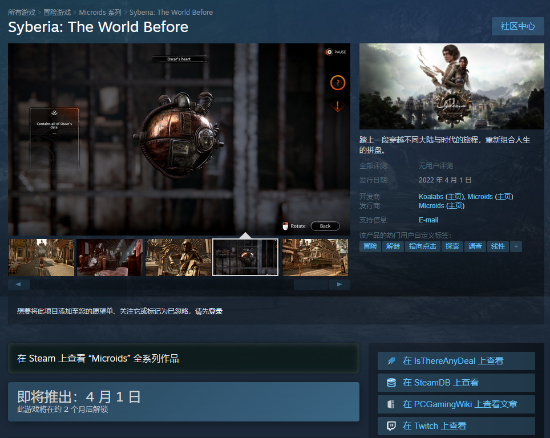The height and width of the screenshot is (438, 550).
Task: Open the Koalabs developer link
Action: point(431,197)
